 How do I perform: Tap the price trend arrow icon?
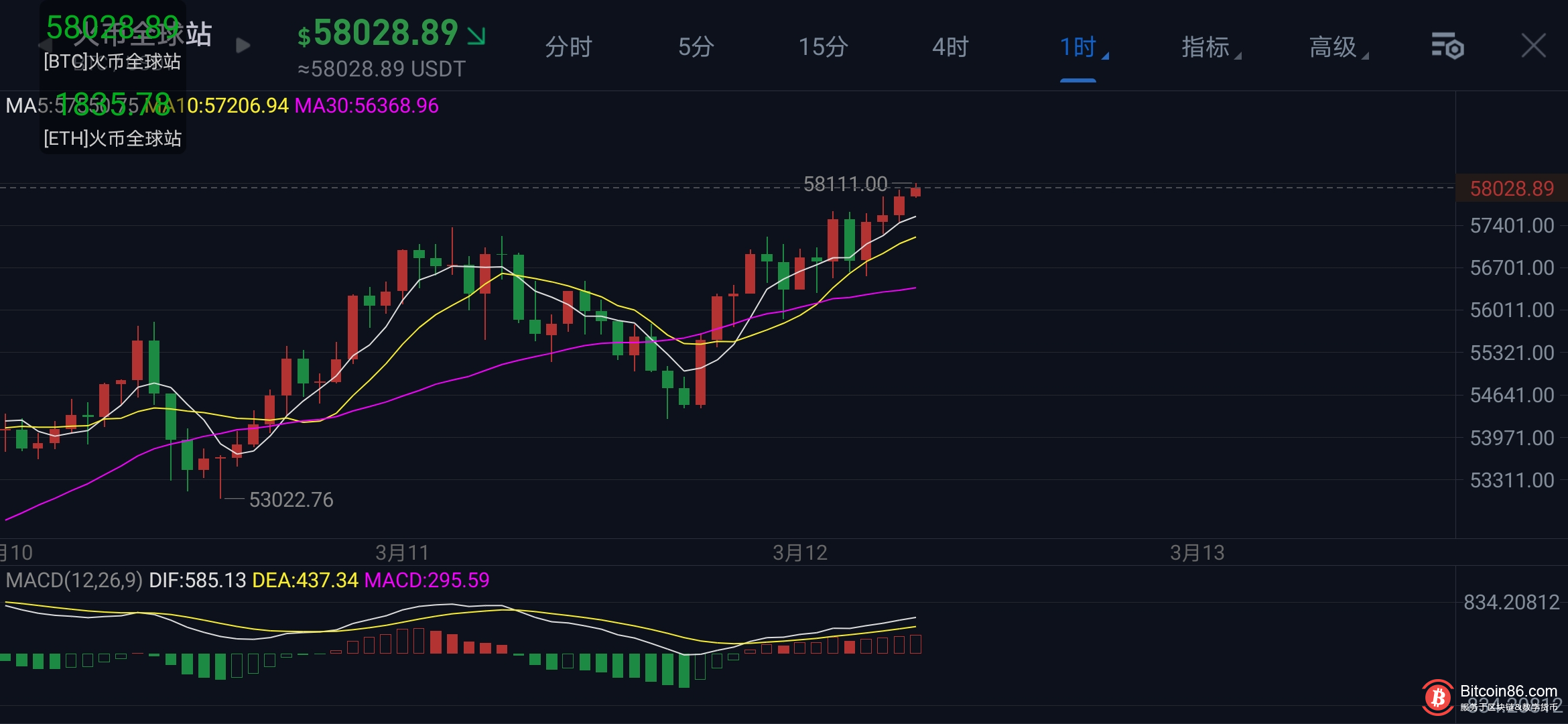[476, 35]
